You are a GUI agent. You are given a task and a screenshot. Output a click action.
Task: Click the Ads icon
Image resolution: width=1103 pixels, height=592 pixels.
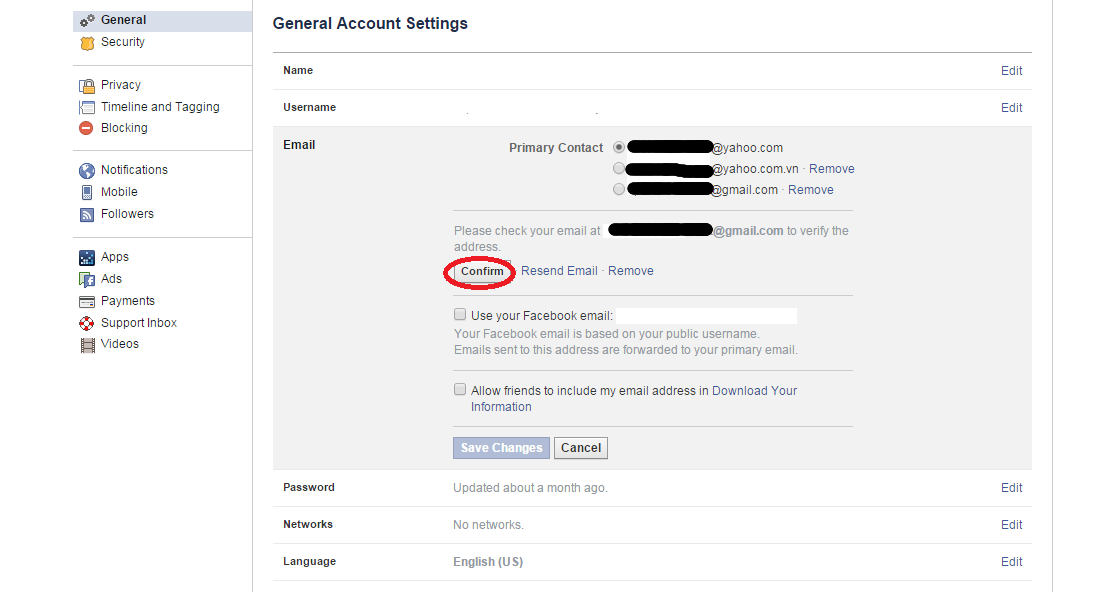click(87, 280)
